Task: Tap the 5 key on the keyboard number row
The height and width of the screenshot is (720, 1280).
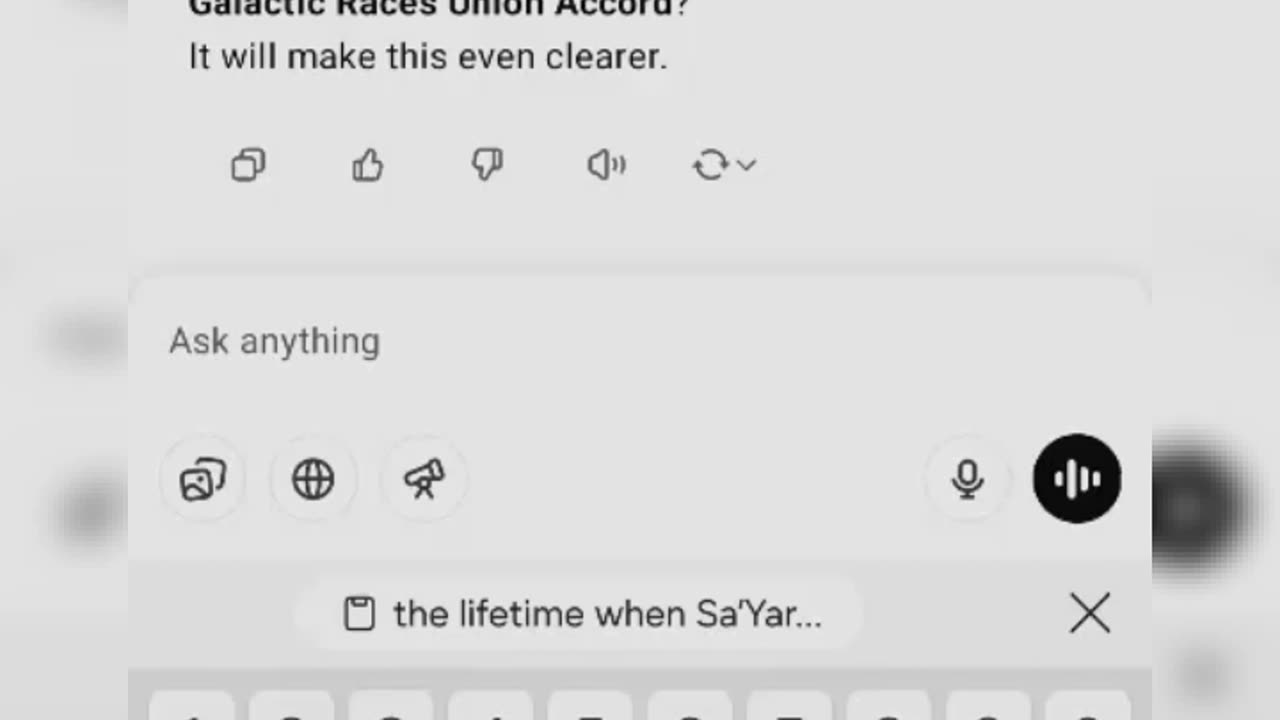Action: [x=590, y=706]
